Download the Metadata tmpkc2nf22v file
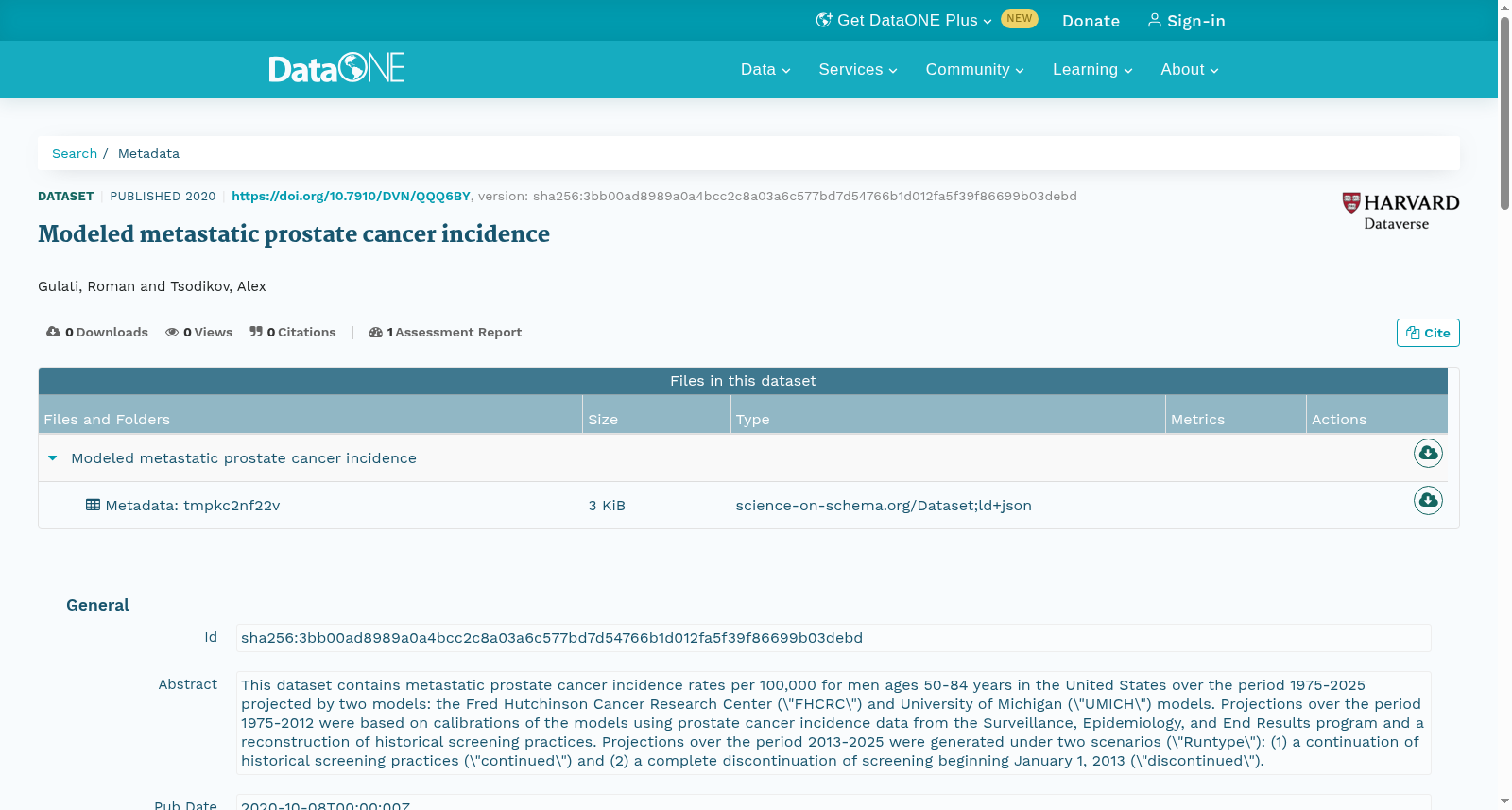Viewport: 1512px width, 810px height. point(1428,500)
